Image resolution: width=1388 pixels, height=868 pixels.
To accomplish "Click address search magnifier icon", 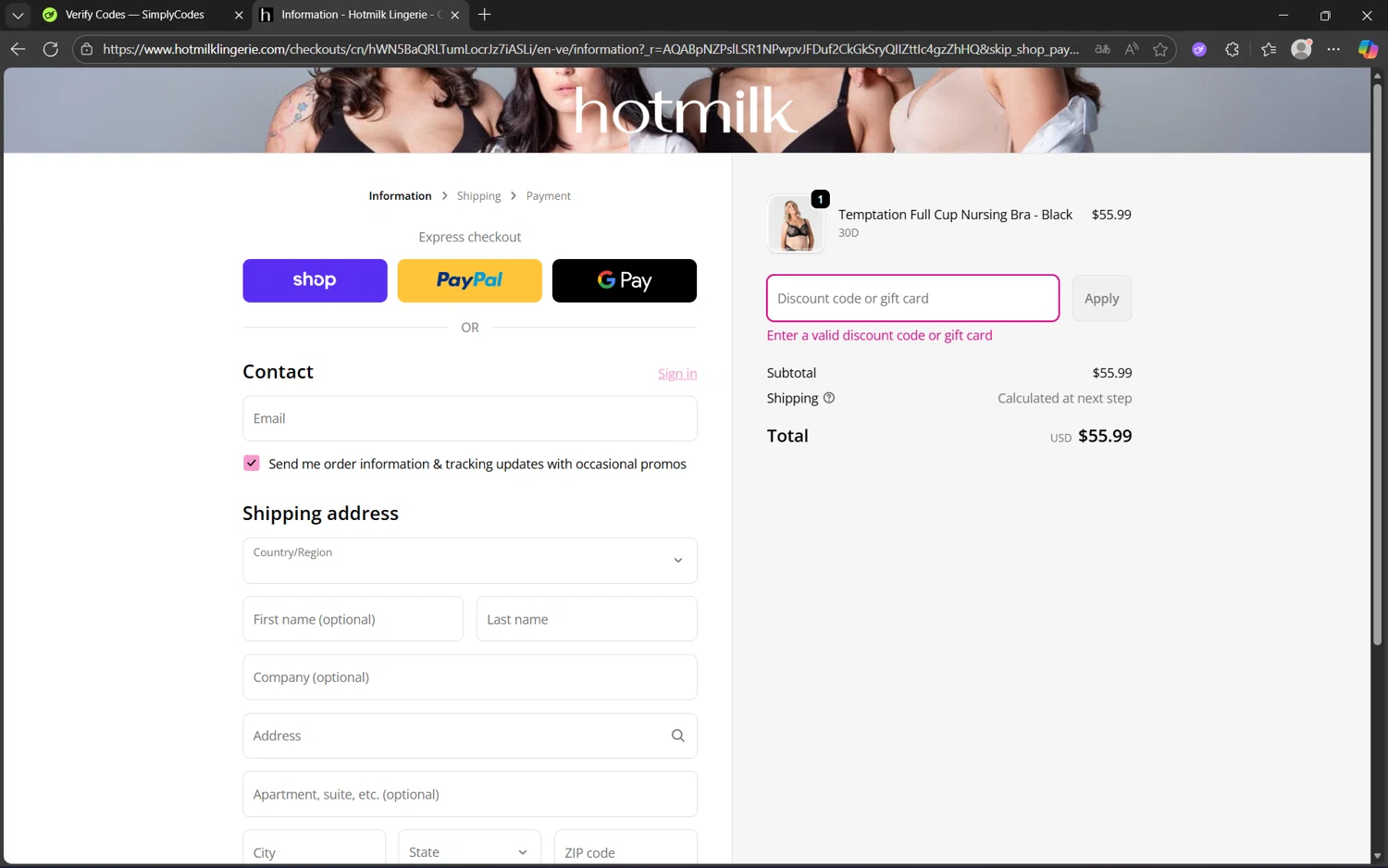I will 678,736.
